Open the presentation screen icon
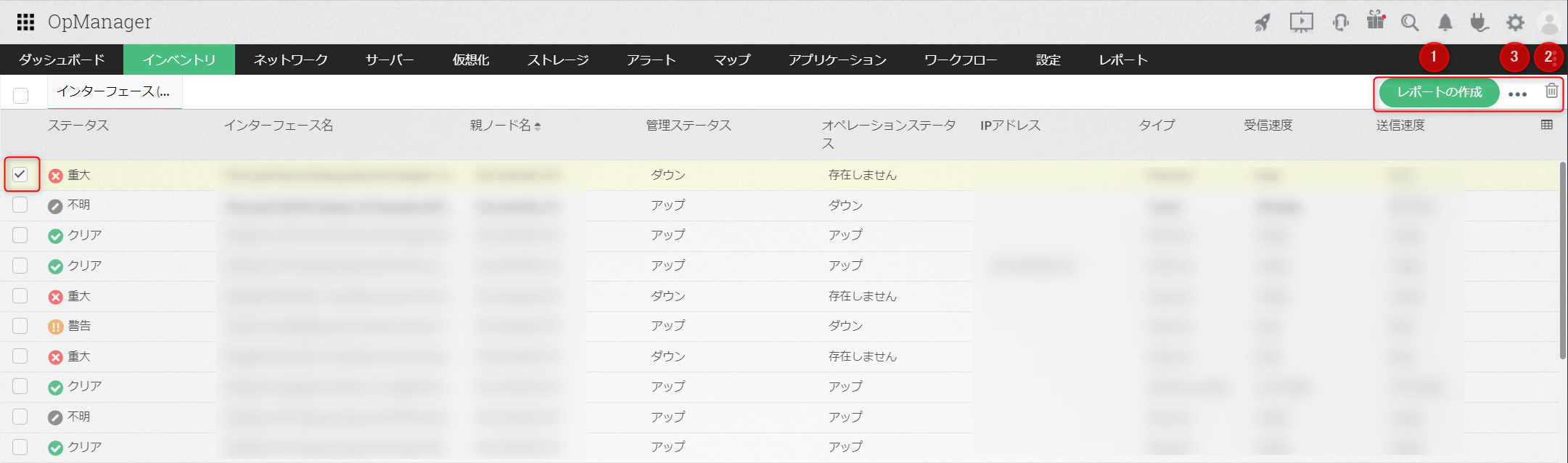The width and height of the screenshot is (1568, 463). 1301,22
